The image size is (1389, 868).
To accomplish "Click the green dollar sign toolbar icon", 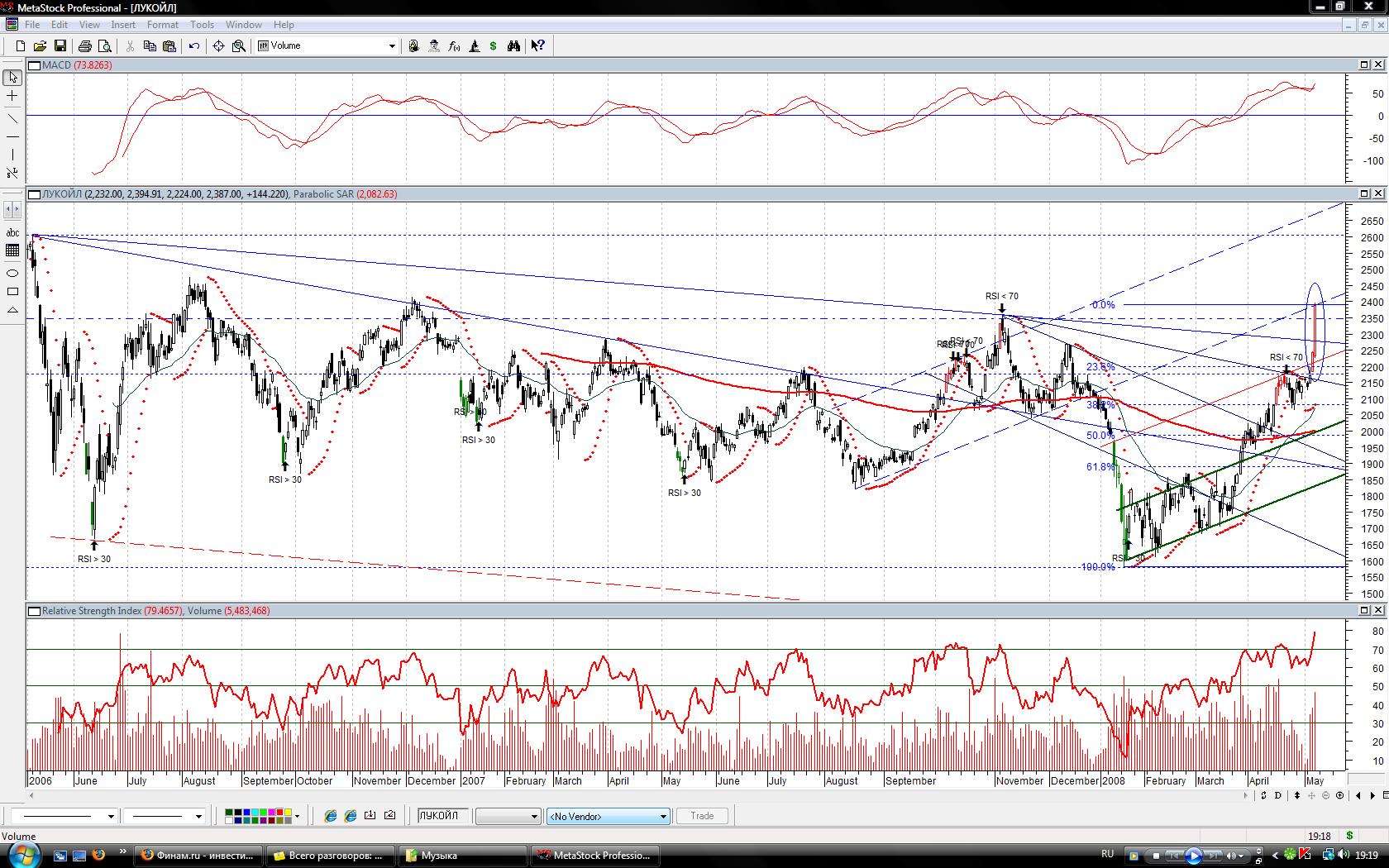I will (494, 46).
